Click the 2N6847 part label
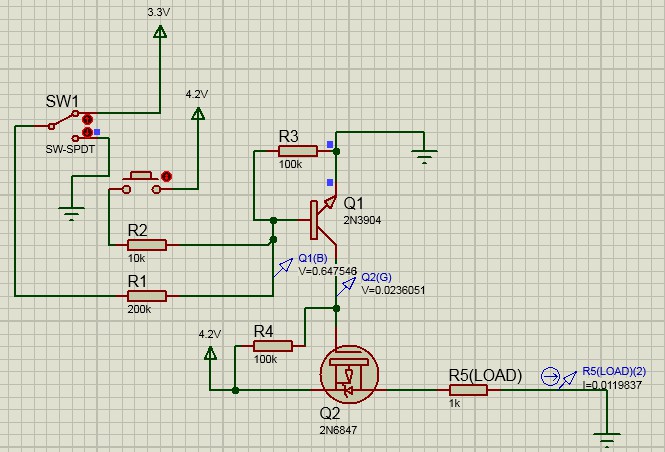Viewport: 665px width, 452px height. pyautogui.click(x=338, y=430)
